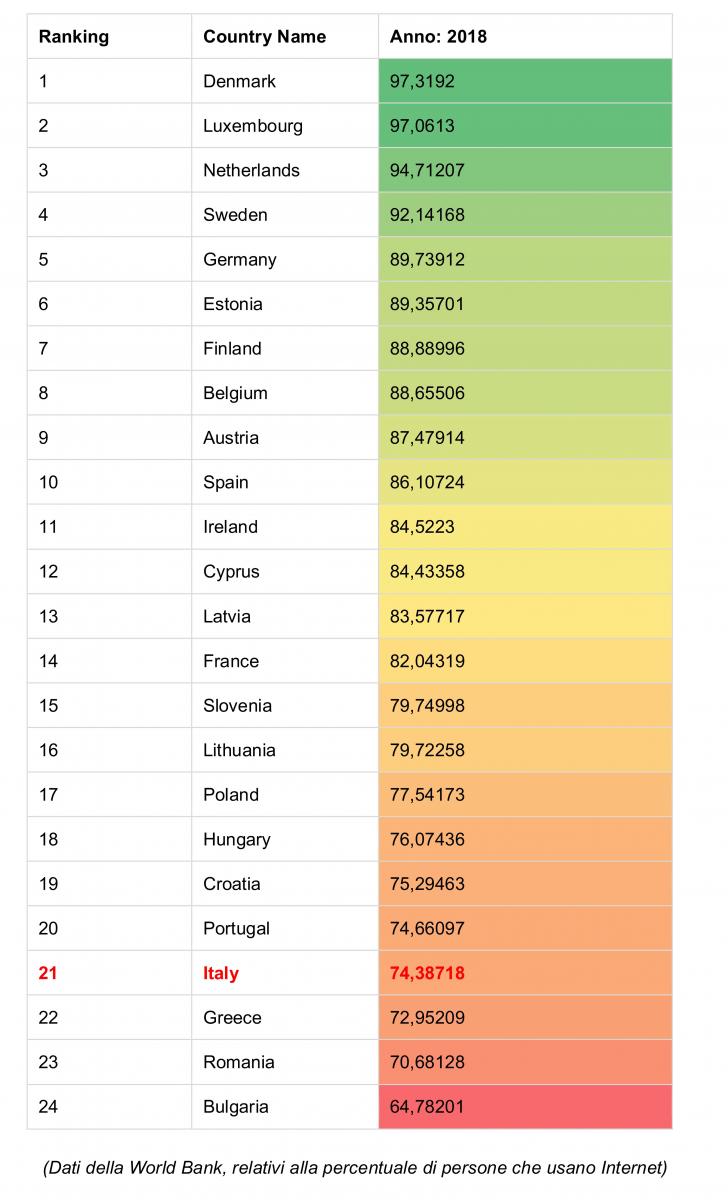The width and height of the screenshot is (728, 1200).
Task: Click the green 97,3192 value cell
Action: click(525, 81)
